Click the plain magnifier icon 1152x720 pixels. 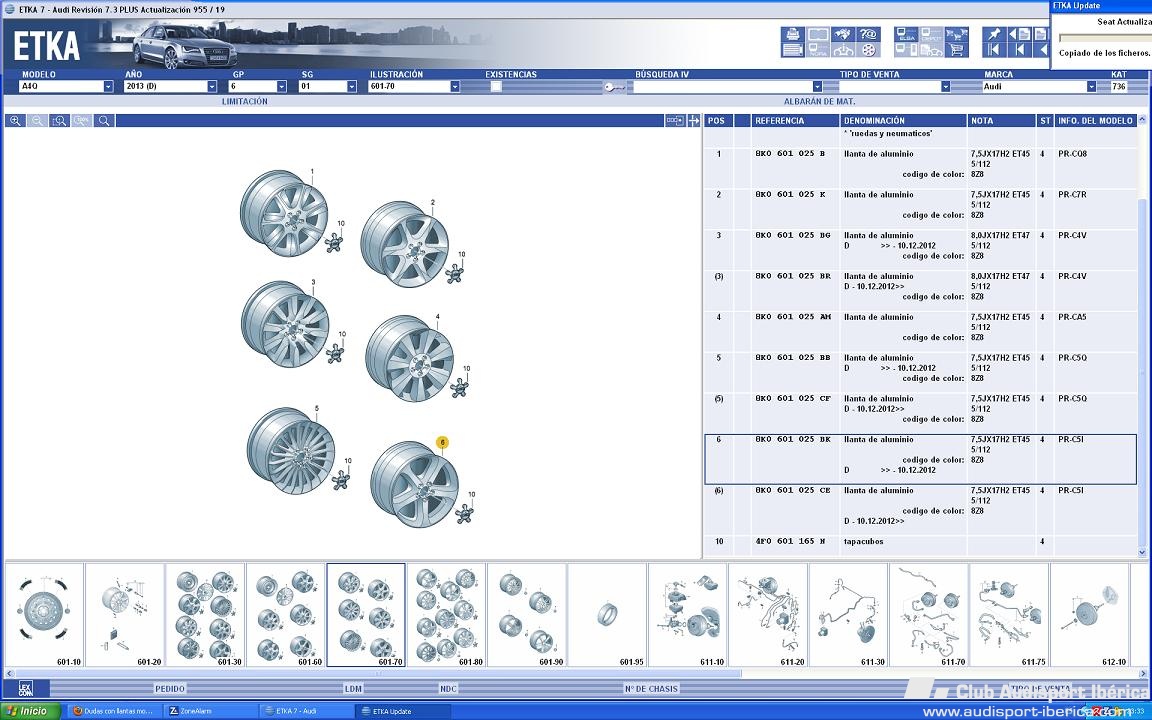[104, 120]
